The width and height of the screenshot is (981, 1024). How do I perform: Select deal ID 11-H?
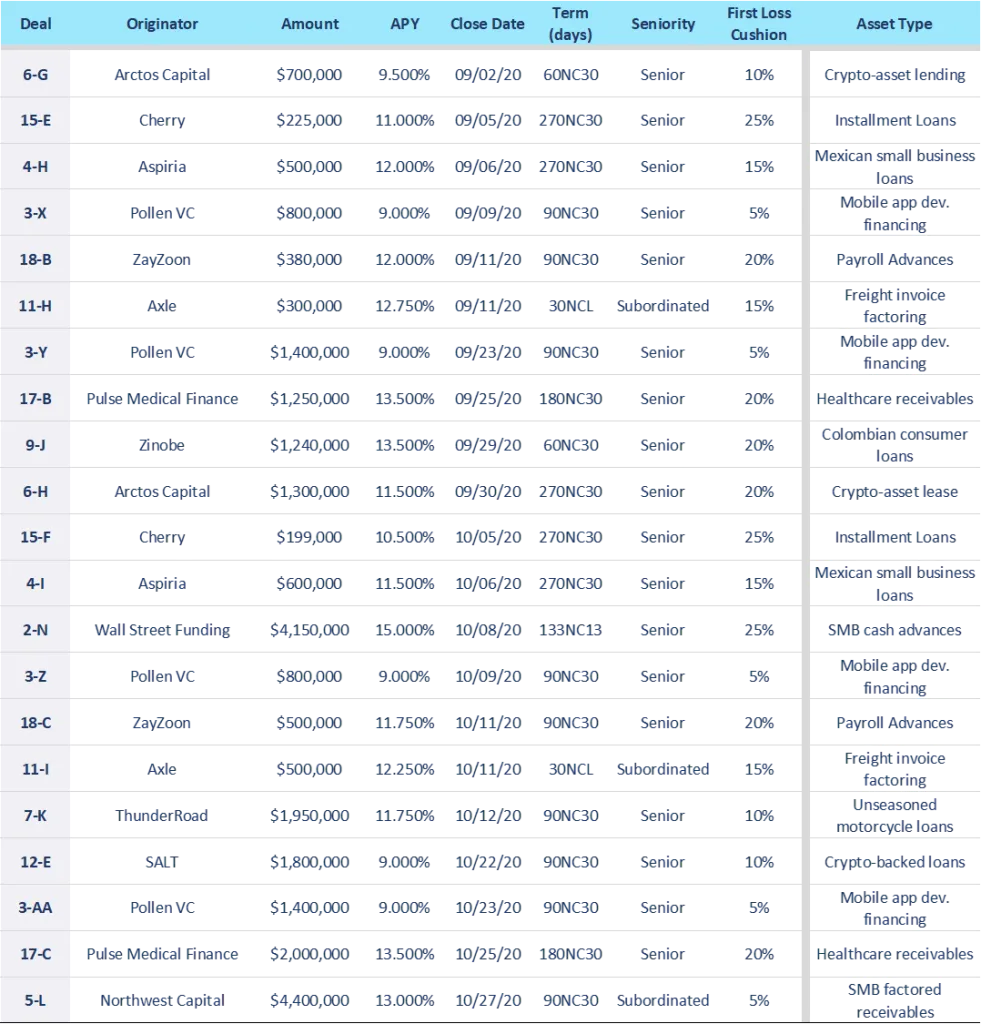(x=35, y=306)
